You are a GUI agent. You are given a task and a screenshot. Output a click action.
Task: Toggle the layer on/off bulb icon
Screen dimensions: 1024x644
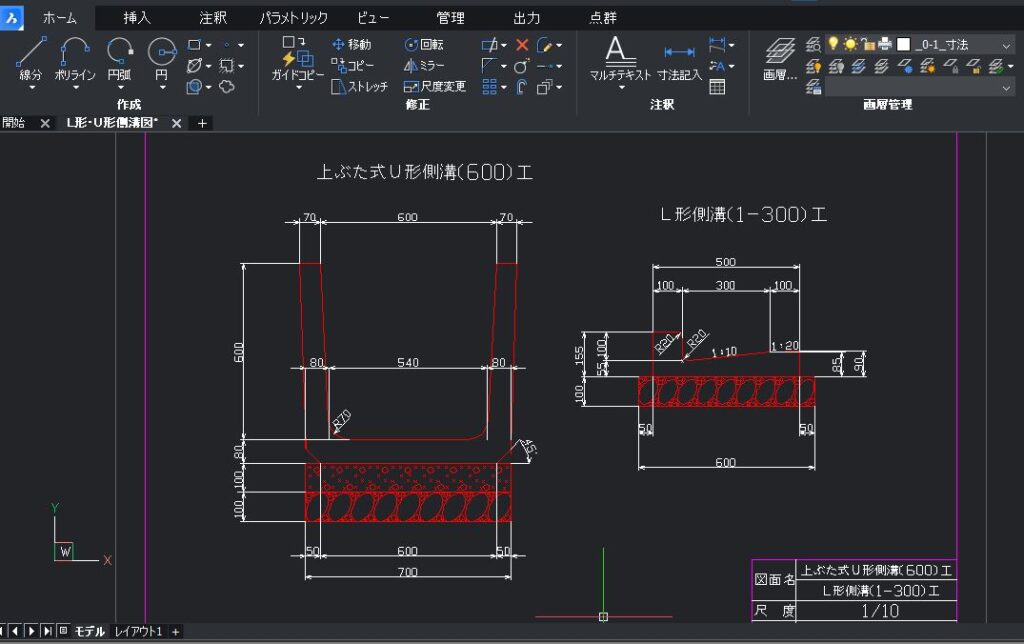pos(833,43)
